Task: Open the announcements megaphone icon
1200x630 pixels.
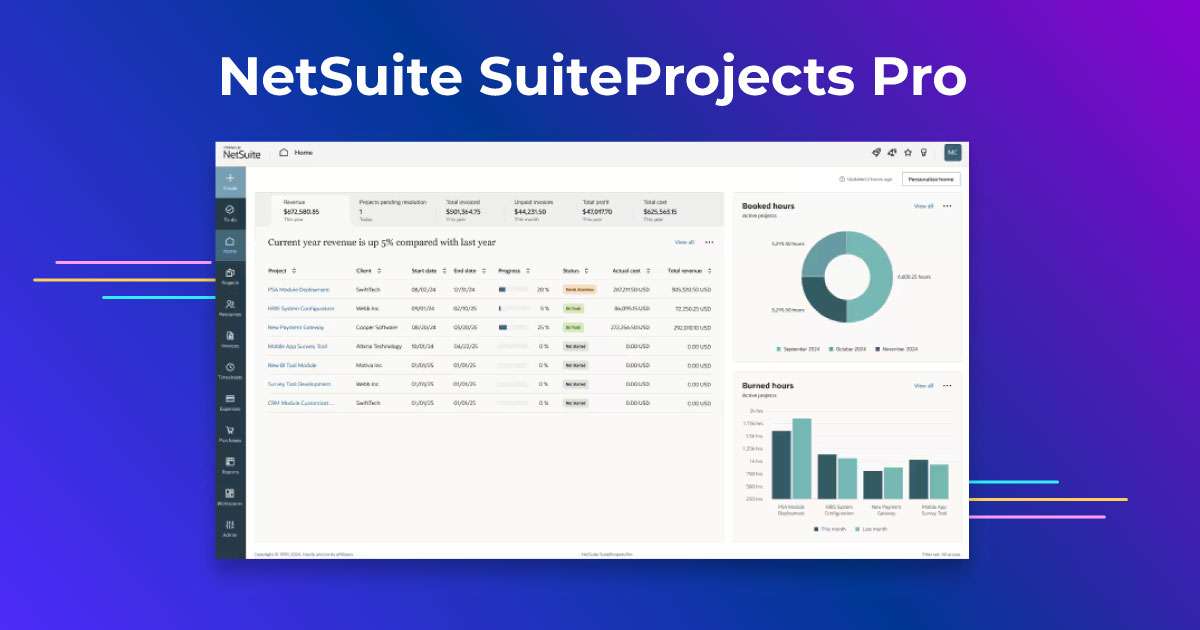Action: (892, 152)
